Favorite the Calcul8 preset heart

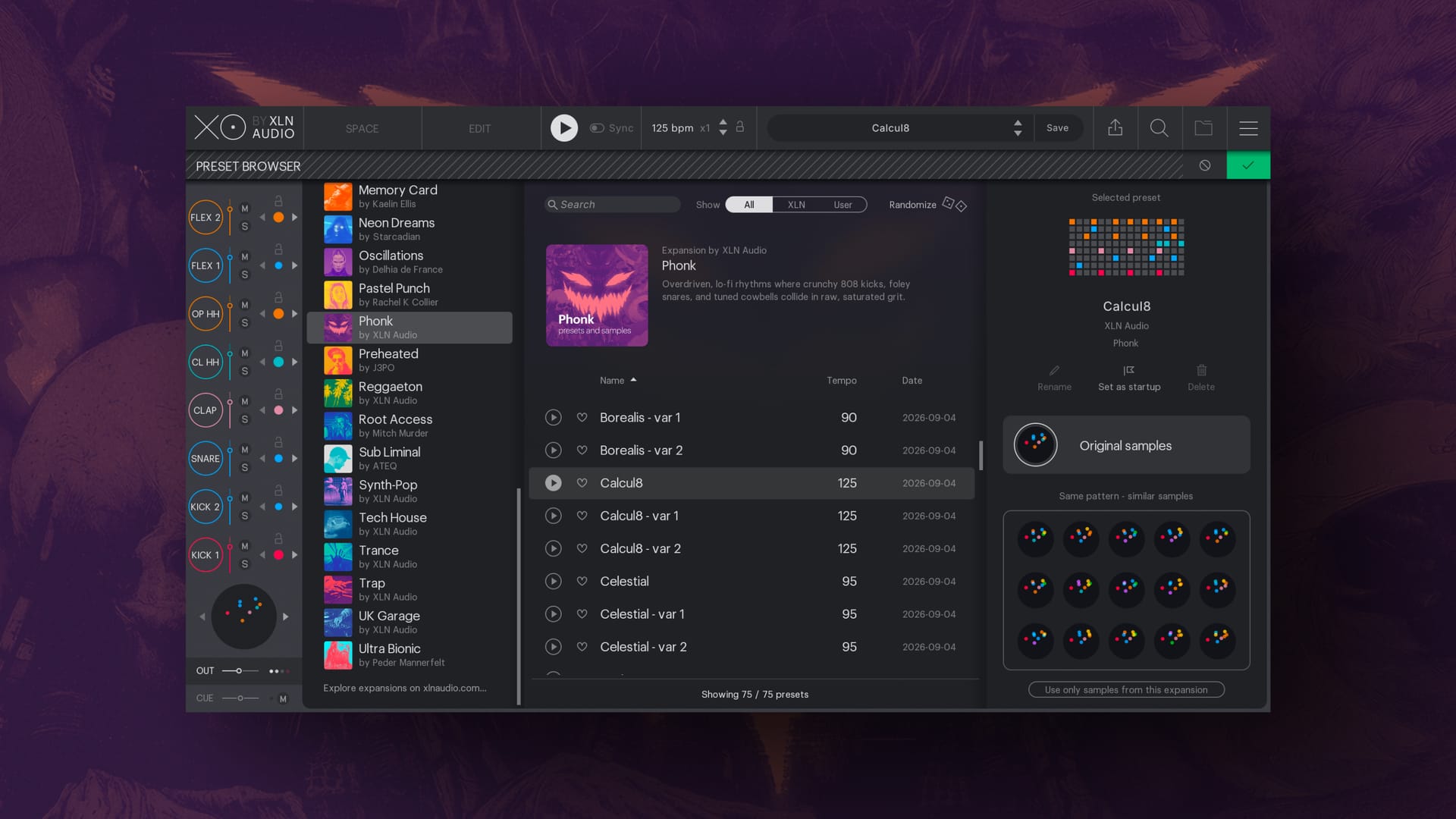582,483
